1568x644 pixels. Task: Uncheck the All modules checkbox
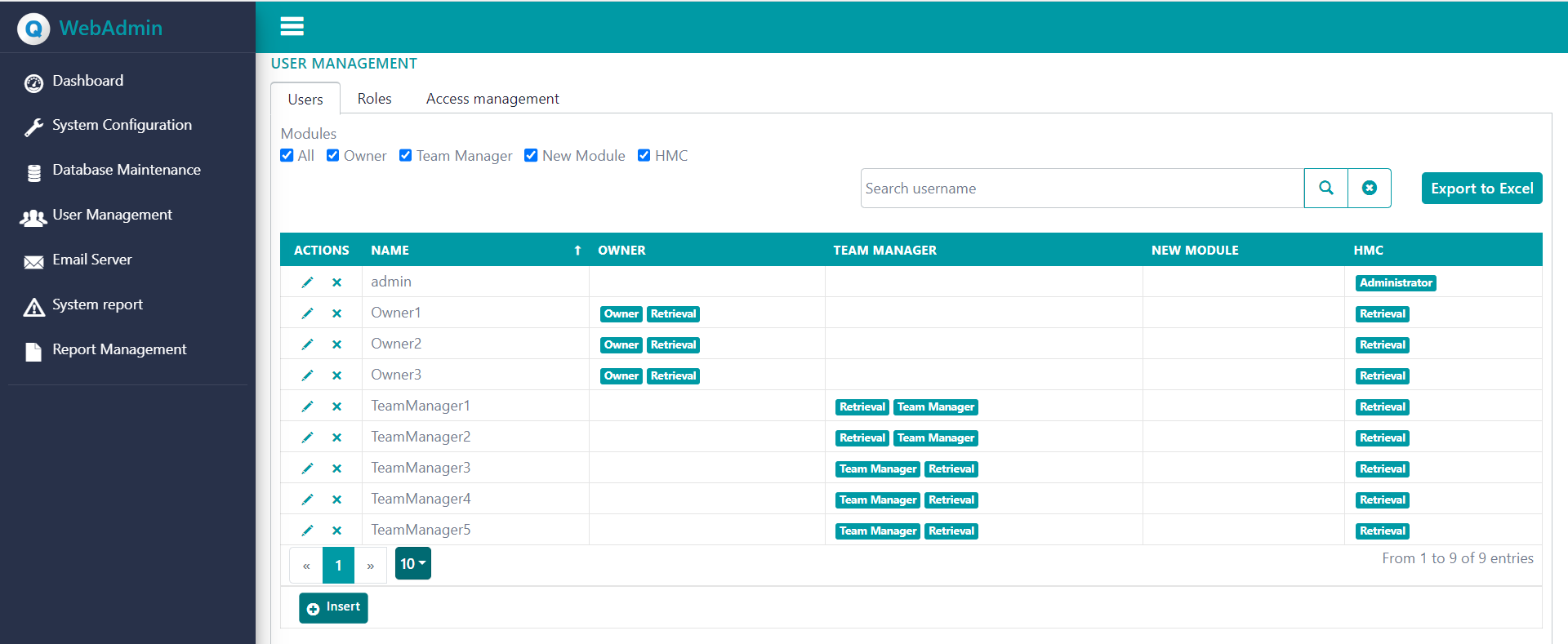click(x=287, y=155)
